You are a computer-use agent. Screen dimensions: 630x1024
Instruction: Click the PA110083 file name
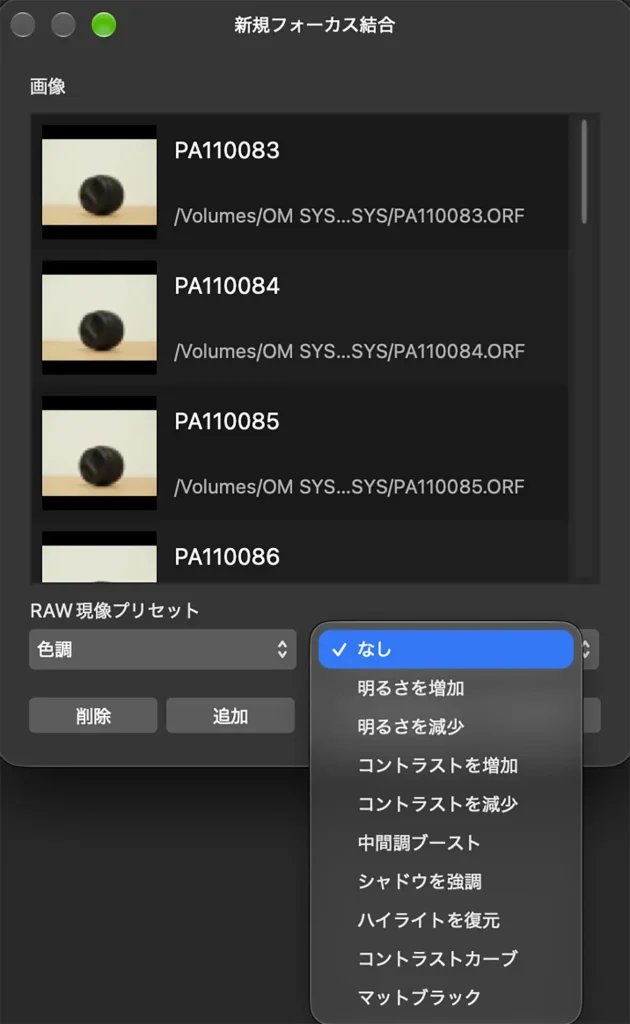point(227,150)
